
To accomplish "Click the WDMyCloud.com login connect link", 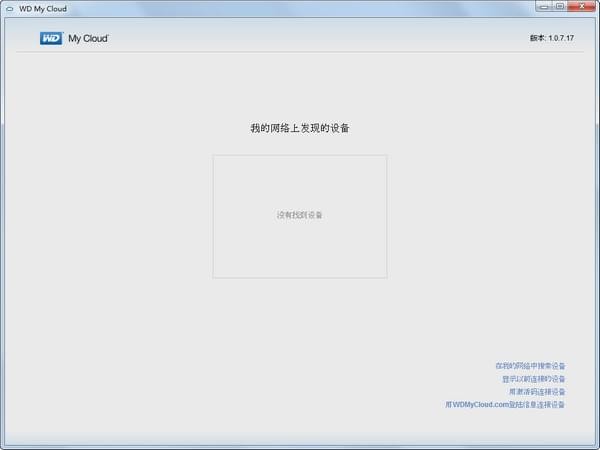I will 505,404.
